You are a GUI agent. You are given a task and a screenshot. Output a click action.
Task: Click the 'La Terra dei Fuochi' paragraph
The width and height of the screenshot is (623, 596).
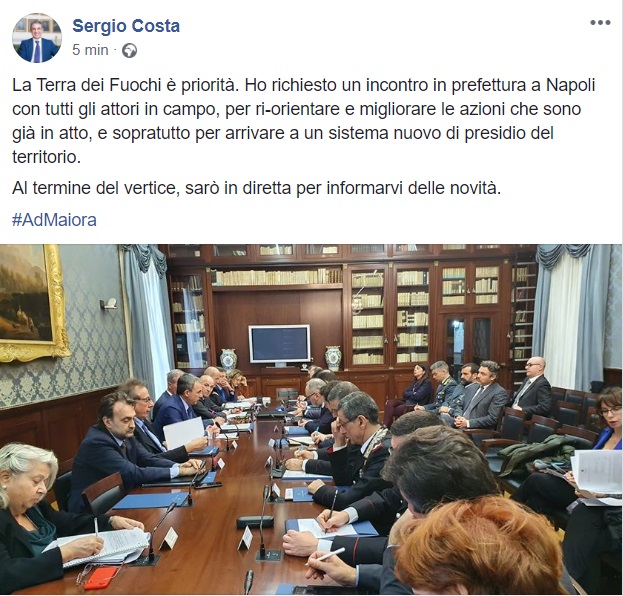point(304,121)
